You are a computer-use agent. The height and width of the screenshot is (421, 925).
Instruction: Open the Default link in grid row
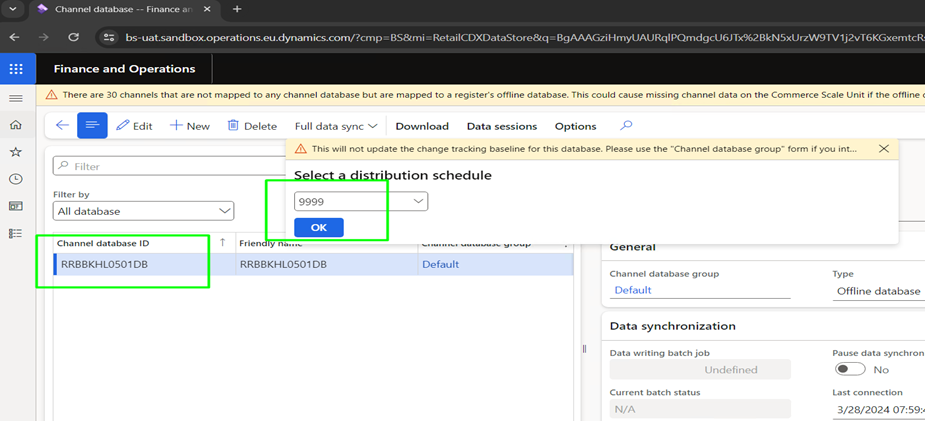point(441,265)
